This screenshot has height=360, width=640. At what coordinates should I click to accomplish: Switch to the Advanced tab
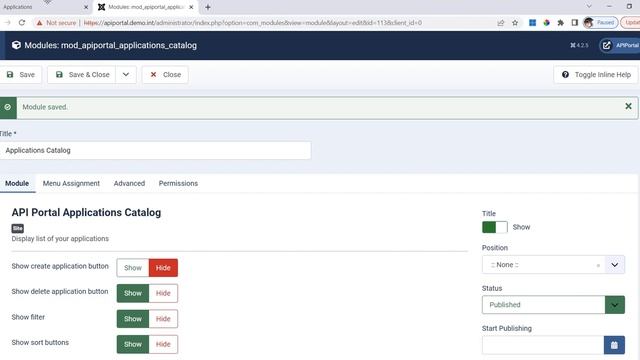tap(129, 183)
